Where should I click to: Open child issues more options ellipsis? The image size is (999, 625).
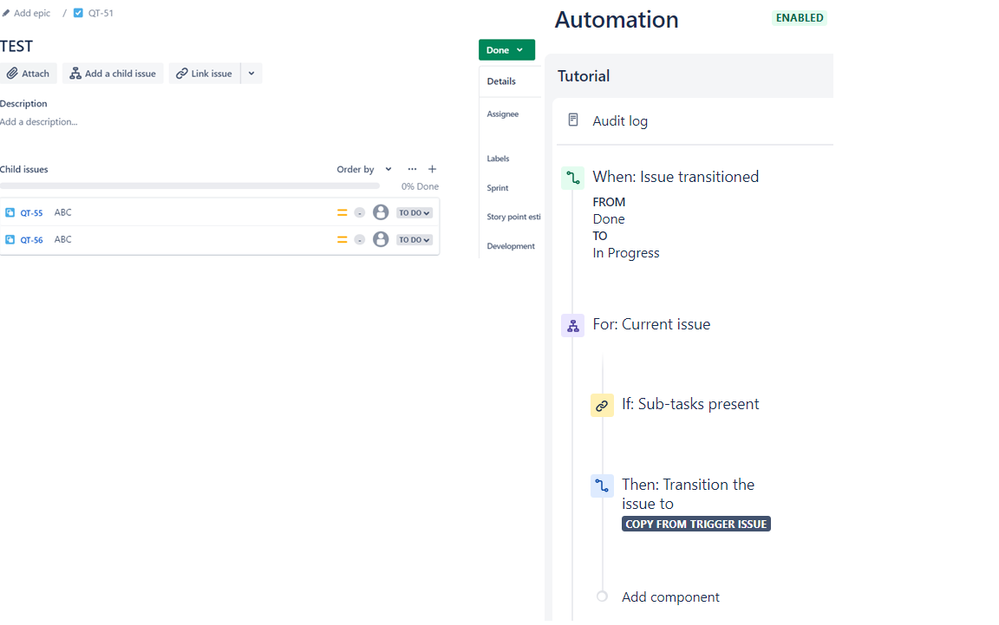tap(412, 169)
